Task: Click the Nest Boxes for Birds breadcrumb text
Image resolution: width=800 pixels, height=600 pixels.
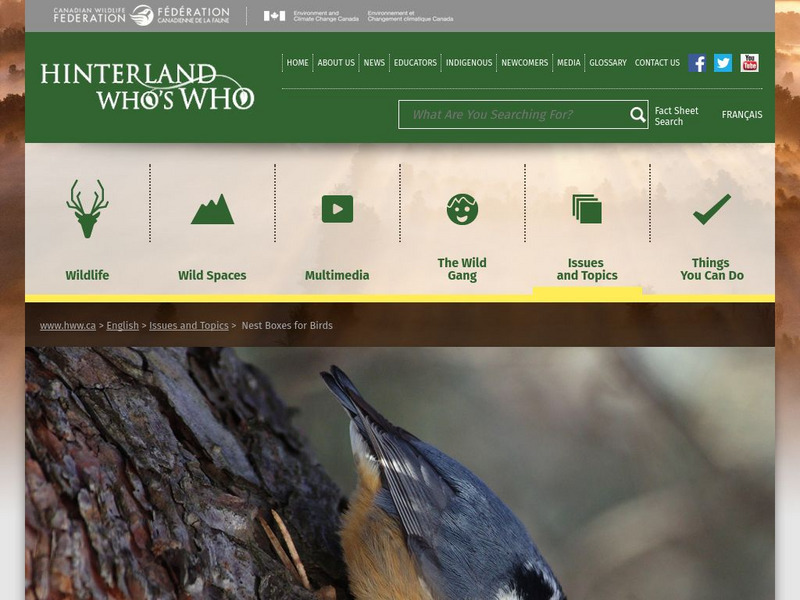Action: [x=287, y=326]
